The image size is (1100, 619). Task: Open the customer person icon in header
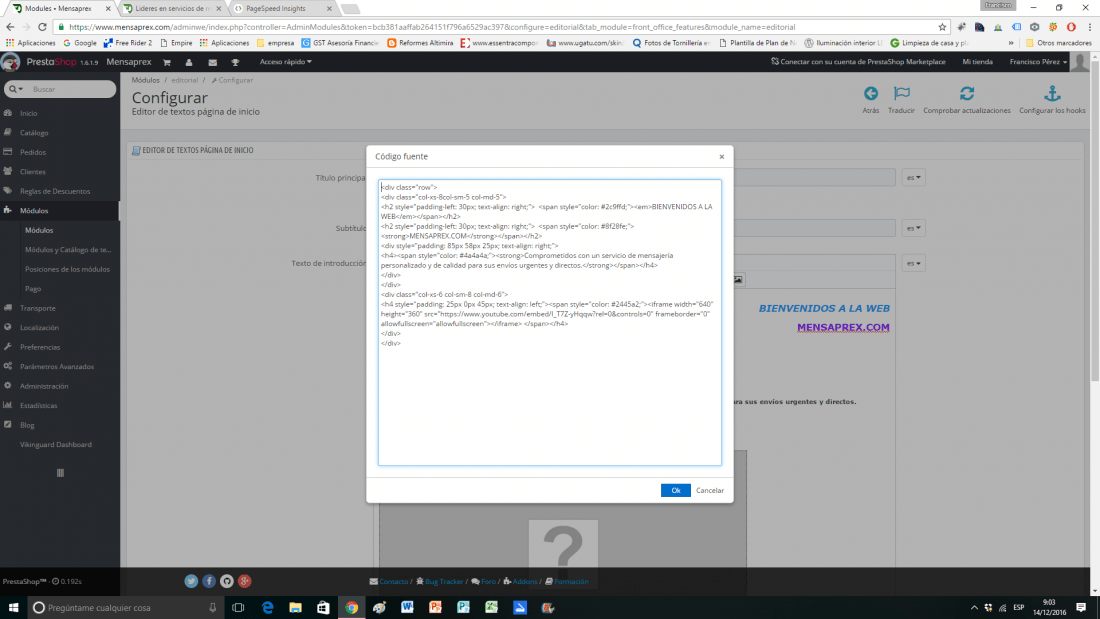point(189,62)
